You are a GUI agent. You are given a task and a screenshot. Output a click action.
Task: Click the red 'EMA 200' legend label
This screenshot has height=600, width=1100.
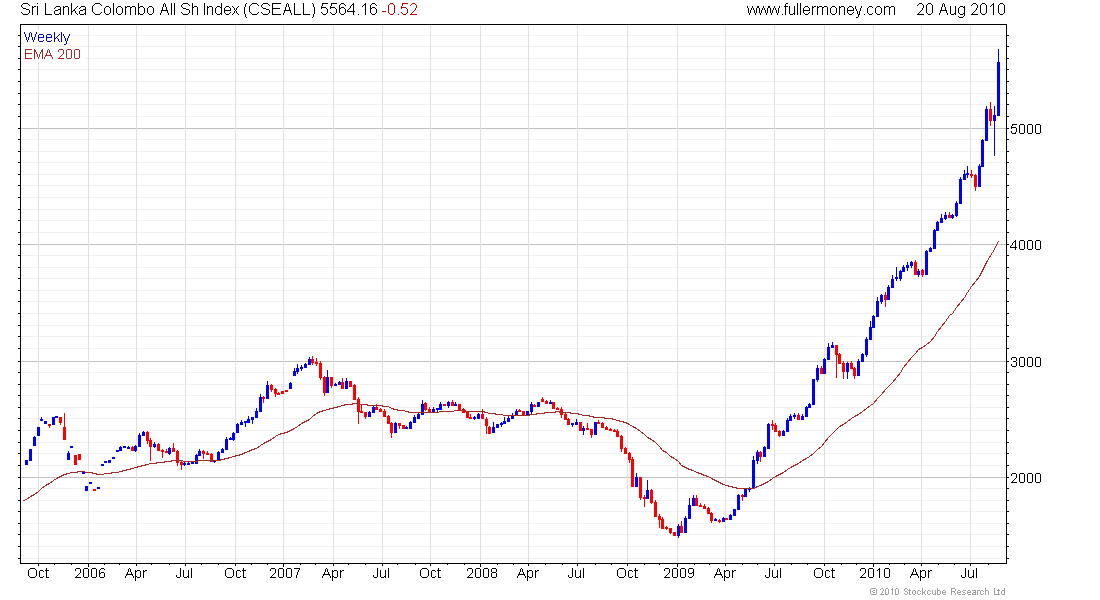[x=53, y=54]
